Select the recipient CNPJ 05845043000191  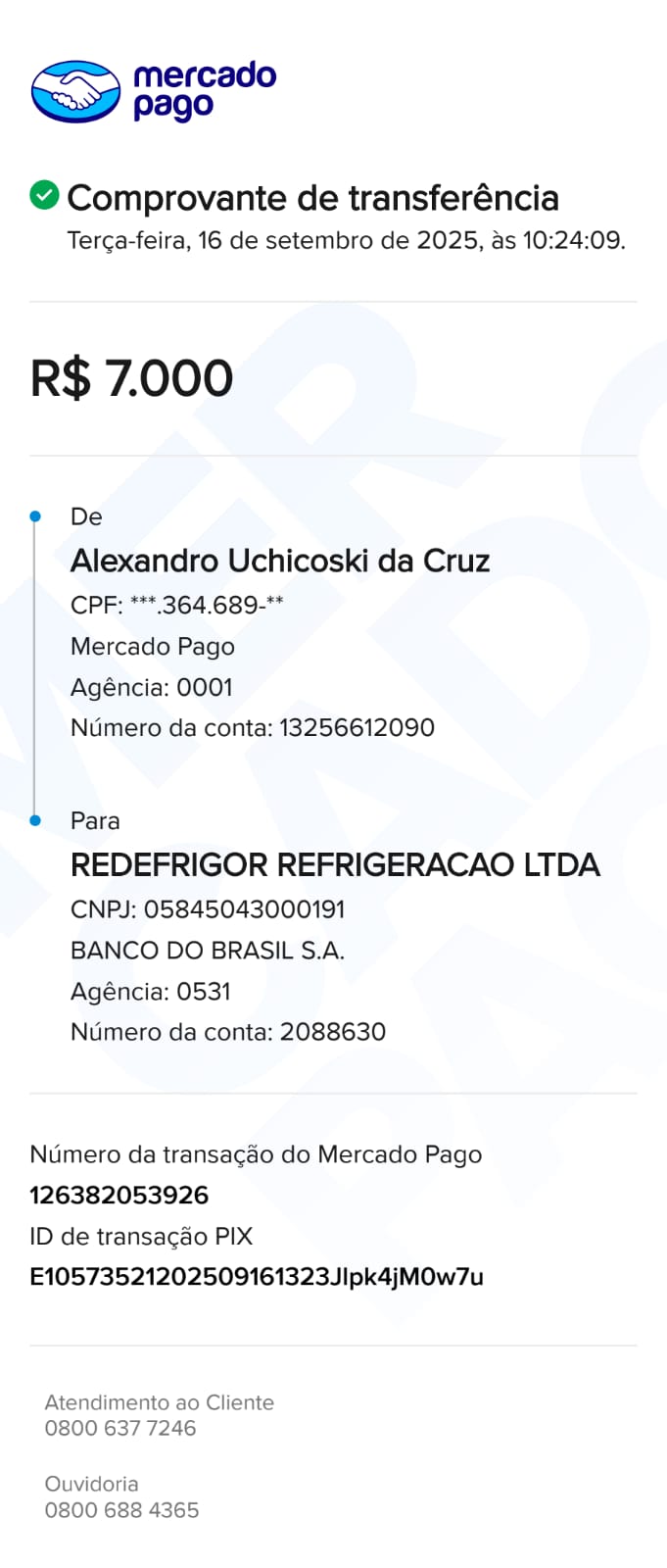(x=244, y=909)
